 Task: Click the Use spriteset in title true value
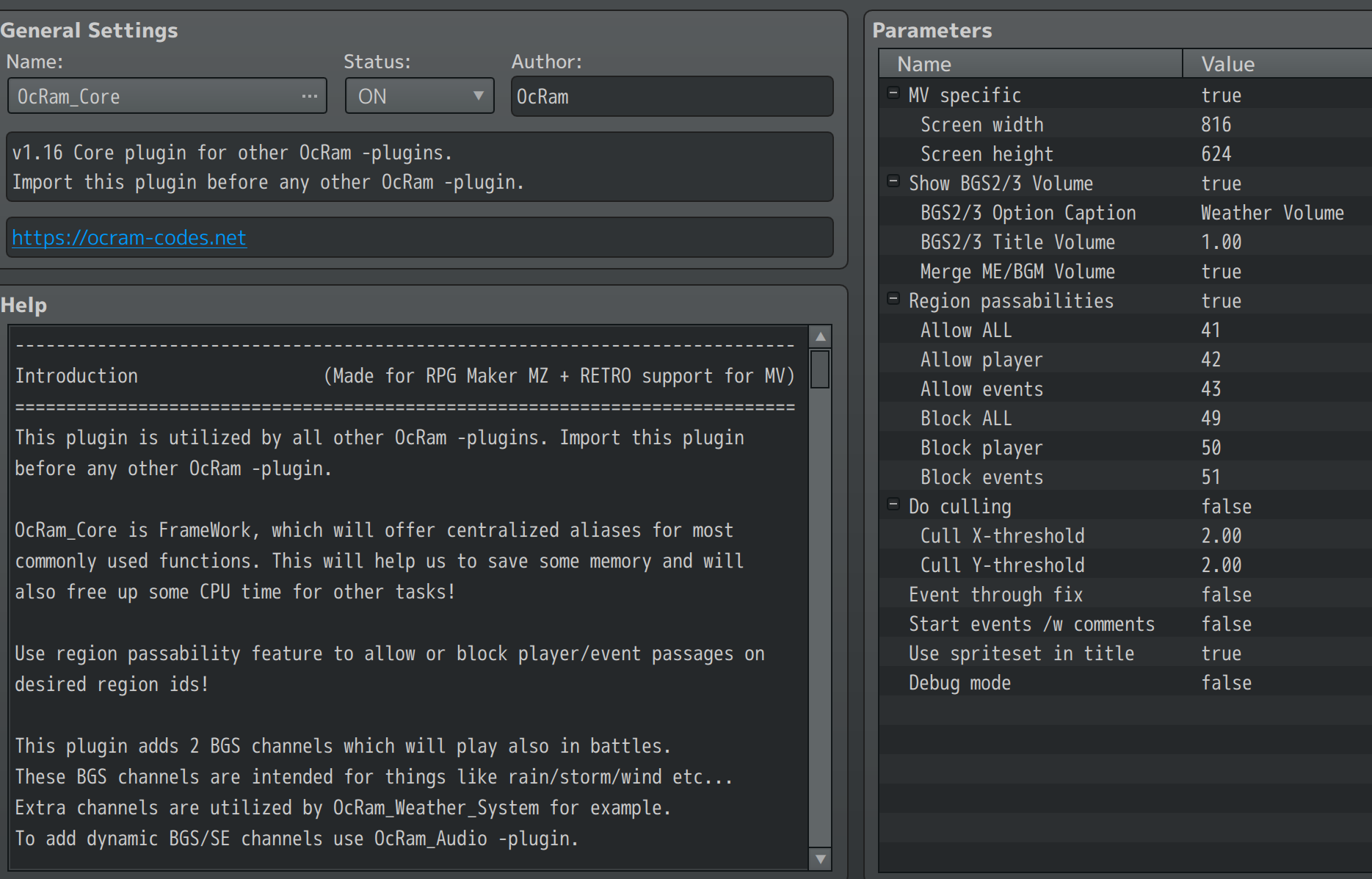1222,654
